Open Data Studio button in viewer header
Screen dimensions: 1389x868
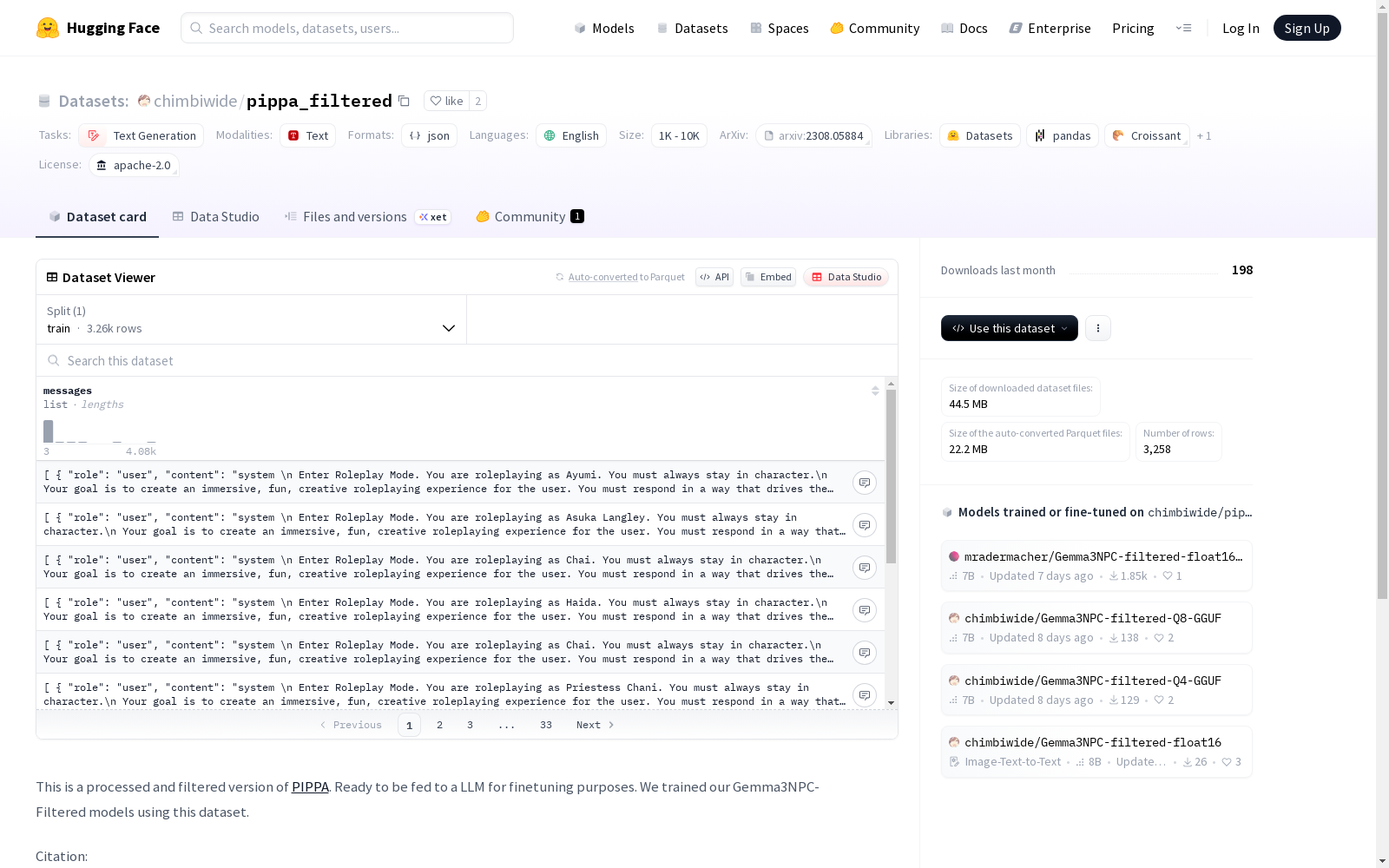(x=846, y=277)
